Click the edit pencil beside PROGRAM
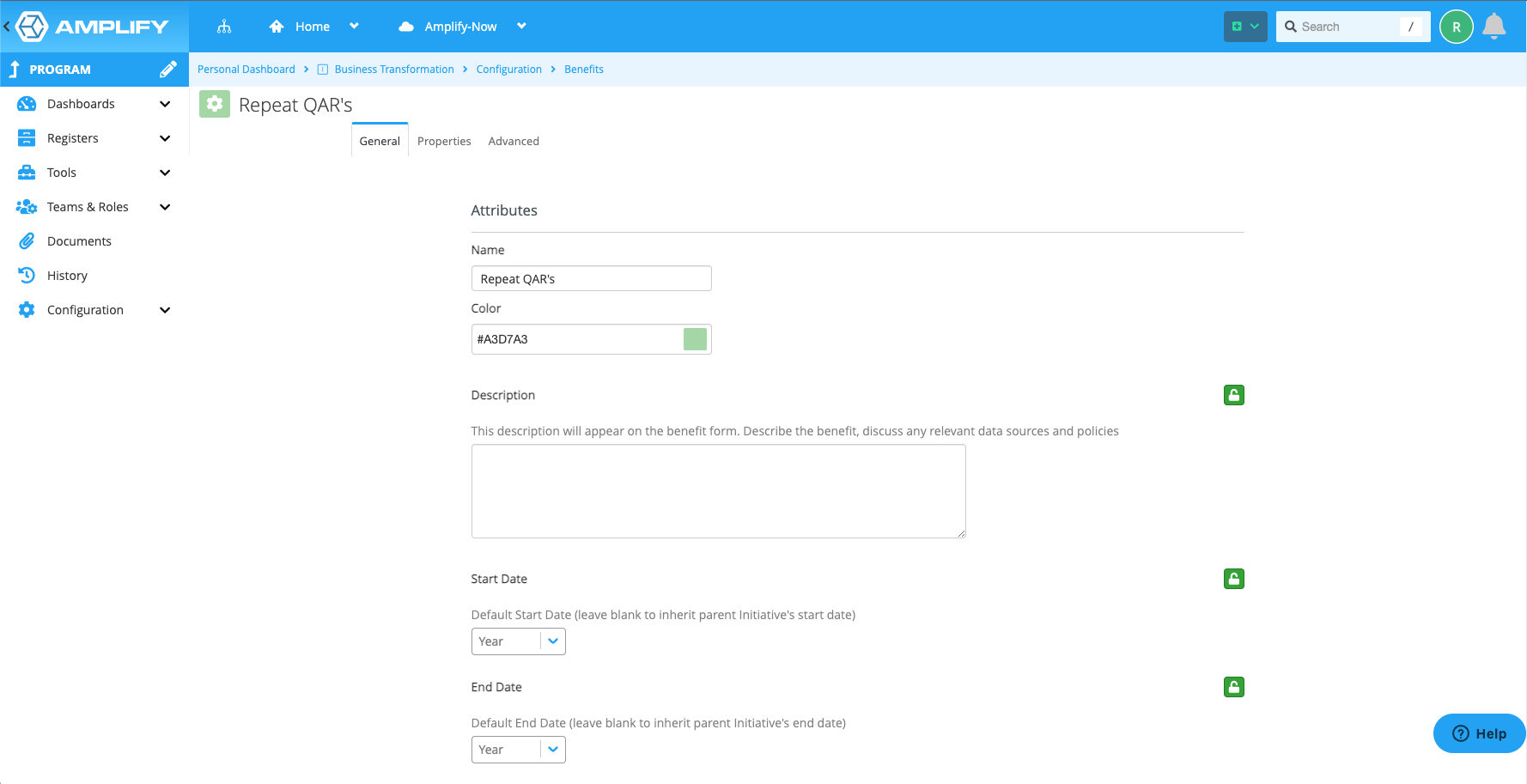 [168, 69]
